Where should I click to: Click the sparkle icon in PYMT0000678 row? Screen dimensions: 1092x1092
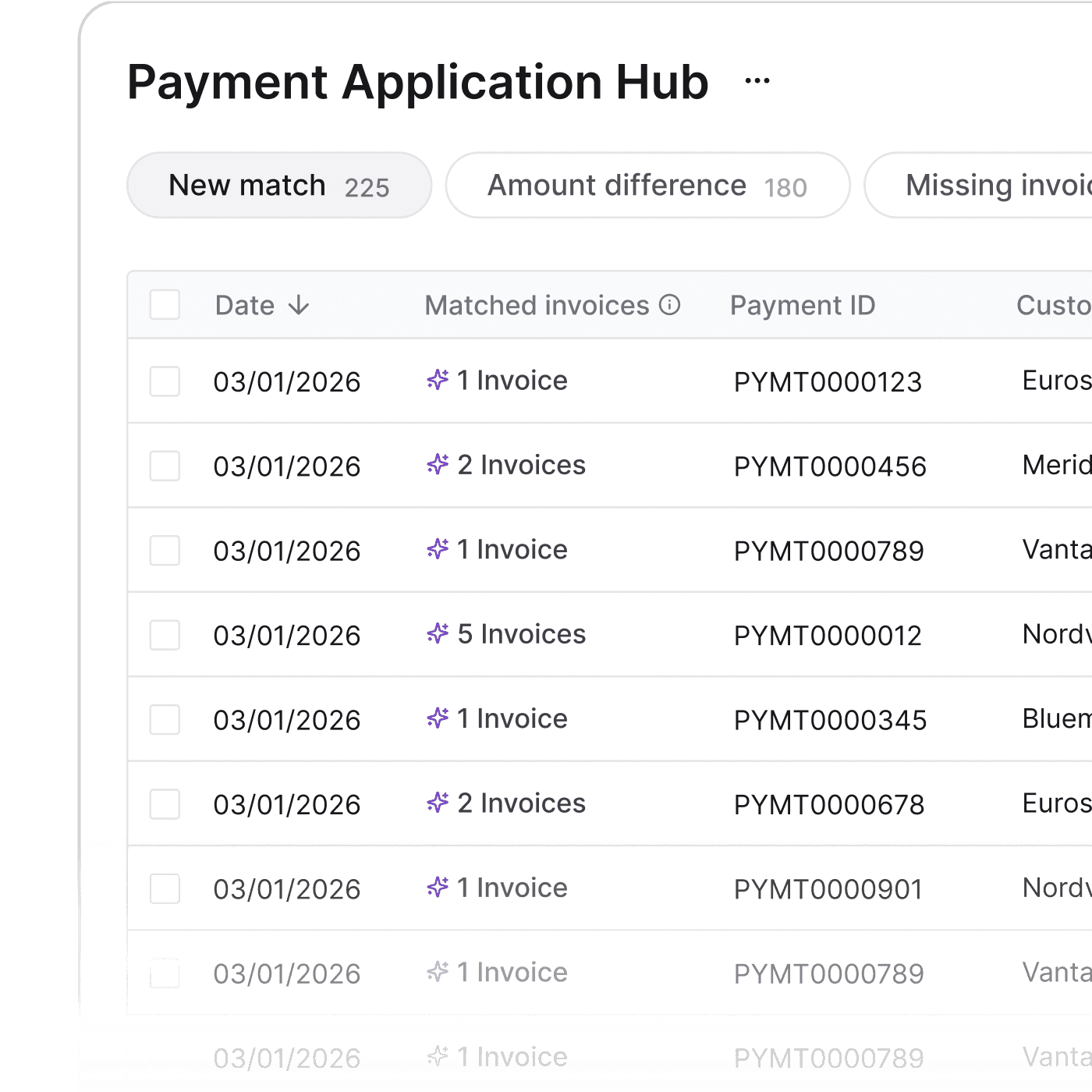click(438, 803)
